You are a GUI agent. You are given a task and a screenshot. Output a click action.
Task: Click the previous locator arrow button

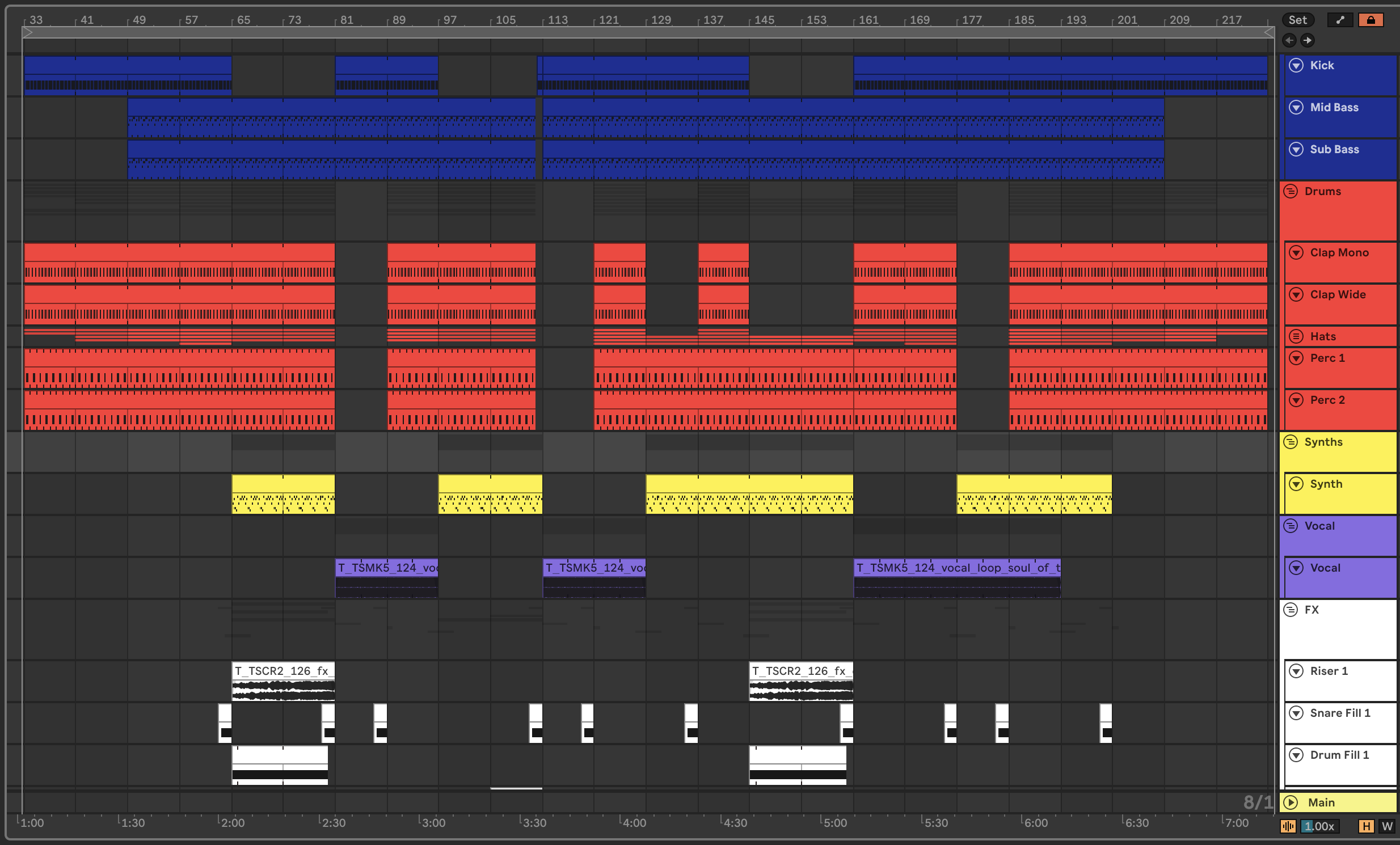[x=1289, y=40]
